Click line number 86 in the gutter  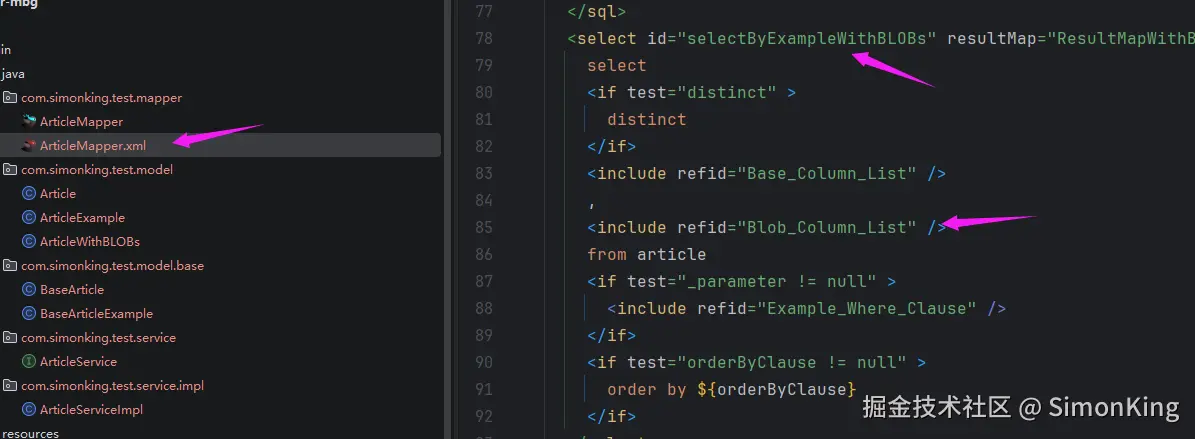484,255
